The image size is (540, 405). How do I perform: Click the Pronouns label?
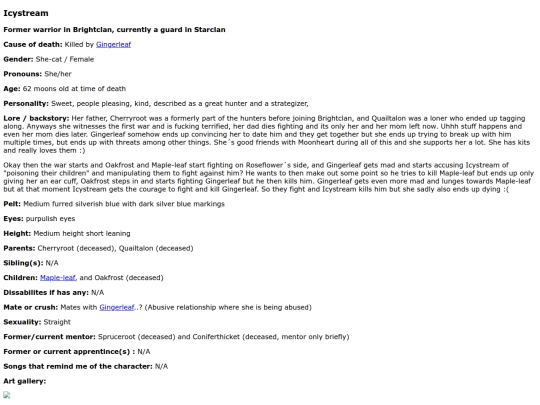coord(22,74)
